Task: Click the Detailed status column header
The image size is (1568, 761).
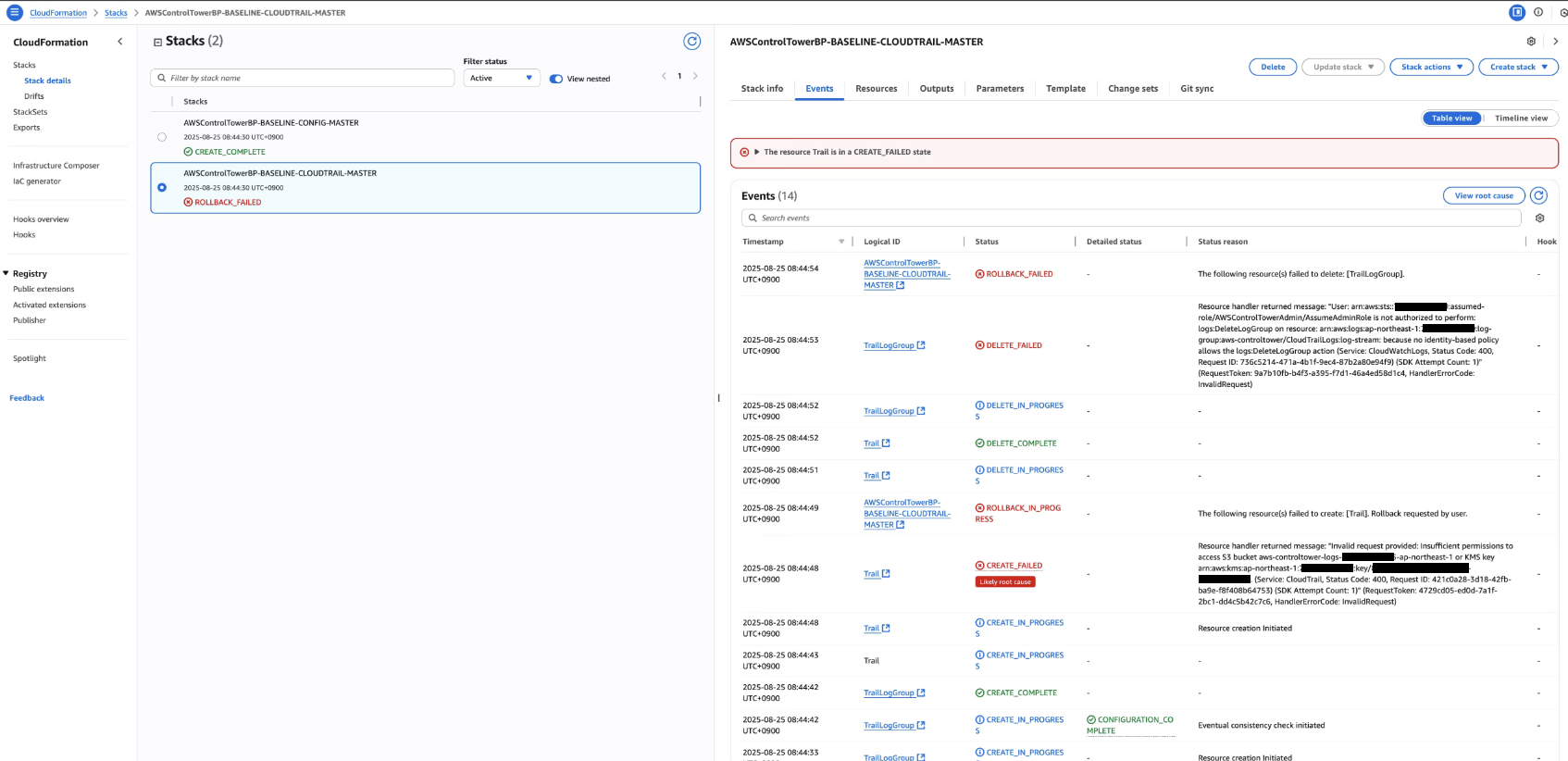Action: tap(1114, 242)
